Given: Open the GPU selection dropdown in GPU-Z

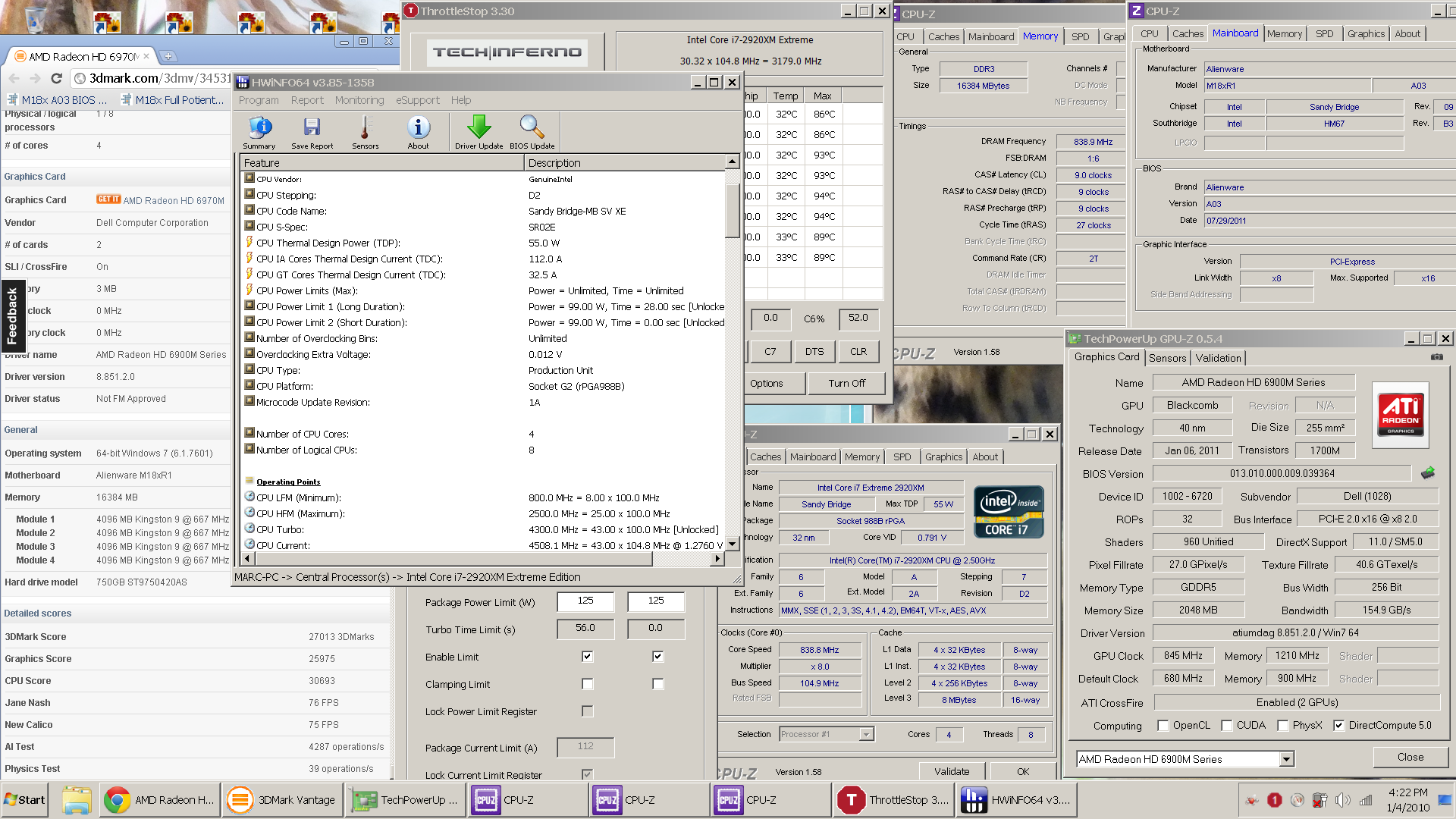Looking at the screenshot, I should [1286, 759].
